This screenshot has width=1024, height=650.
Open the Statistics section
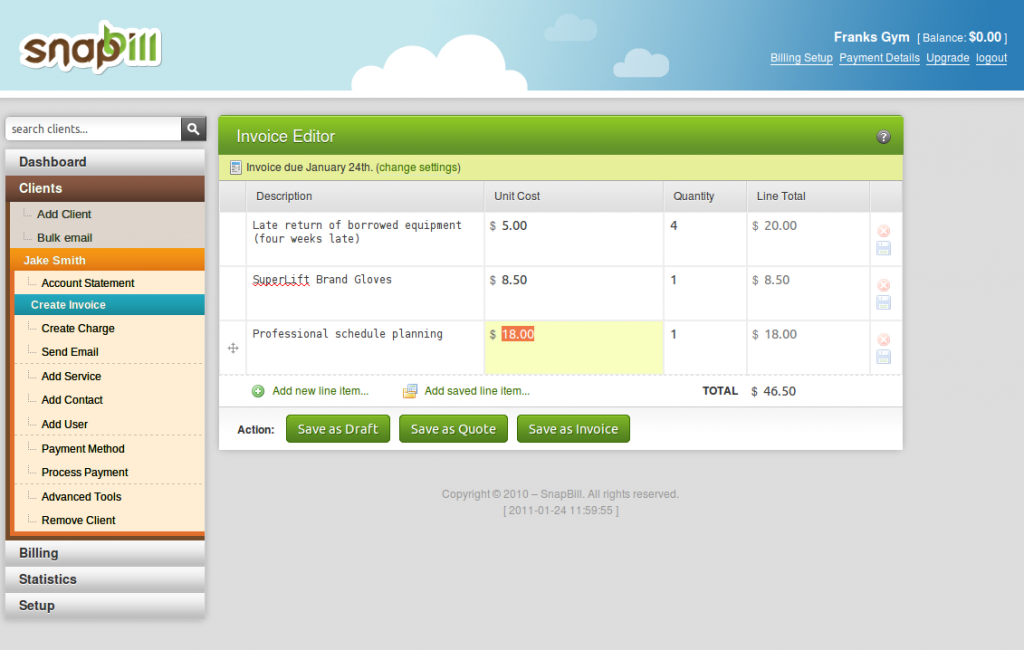click(x=105, y=579)
